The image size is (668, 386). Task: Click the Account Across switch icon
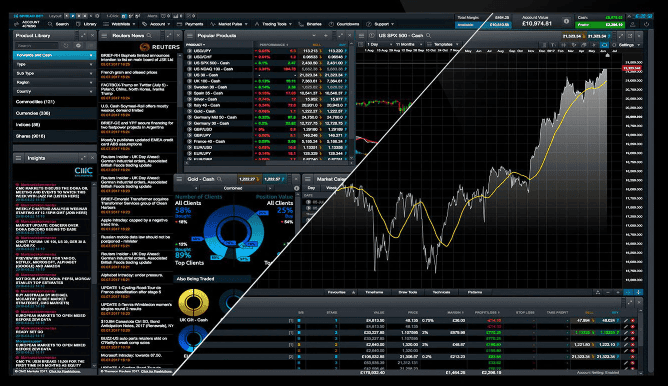(17, 24)
